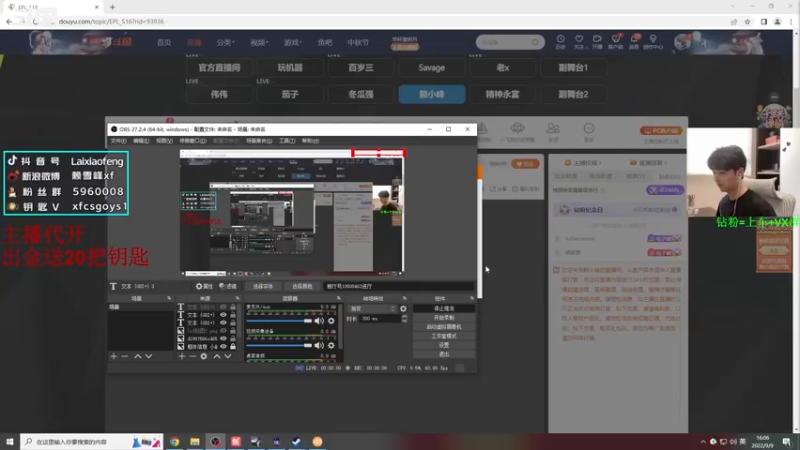Open settings gear of the first mixer channel
The width and height of the screenshot is (800, 450).
tap(331, 321)
